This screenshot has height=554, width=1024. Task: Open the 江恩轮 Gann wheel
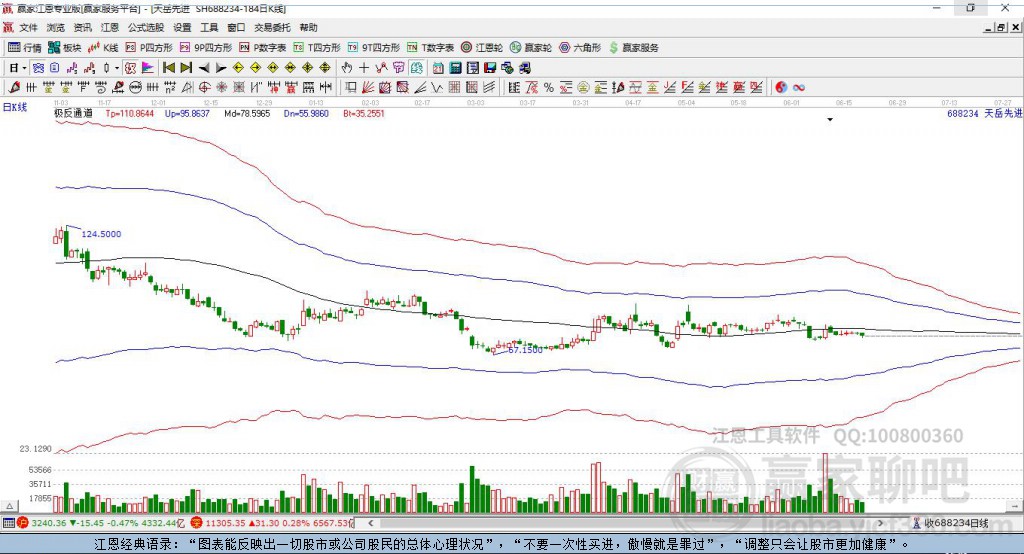(482, 48)
